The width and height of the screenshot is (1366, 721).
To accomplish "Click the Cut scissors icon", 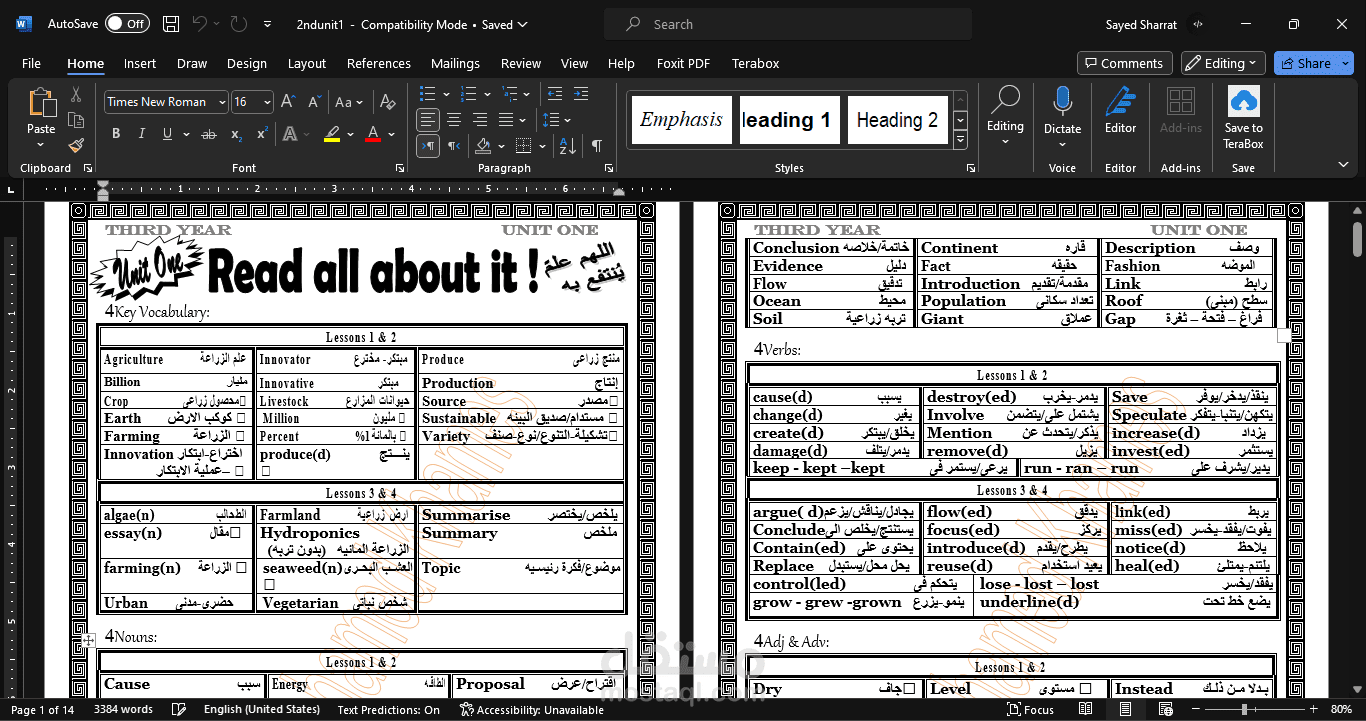I will 76,94.
